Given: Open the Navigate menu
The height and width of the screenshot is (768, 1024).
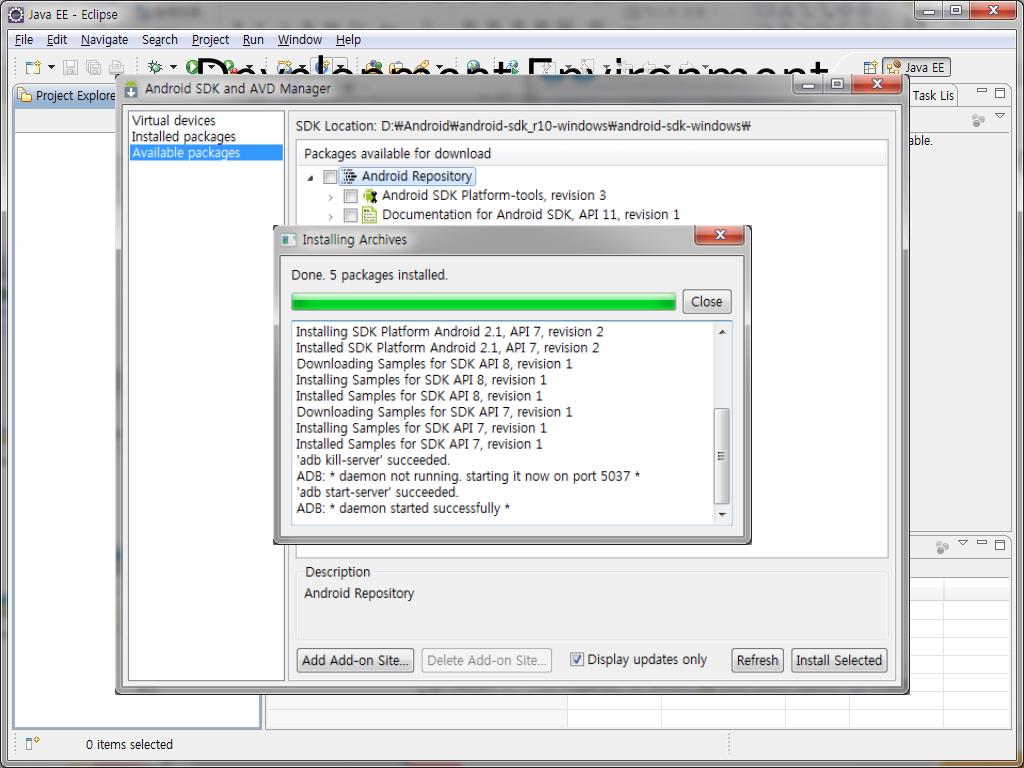Looking at the screenshot, I should [104, 40].
